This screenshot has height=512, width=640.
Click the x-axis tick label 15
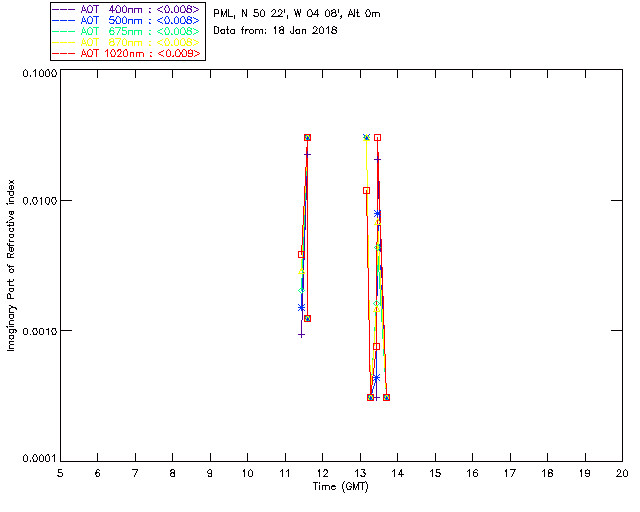point(435,473)
